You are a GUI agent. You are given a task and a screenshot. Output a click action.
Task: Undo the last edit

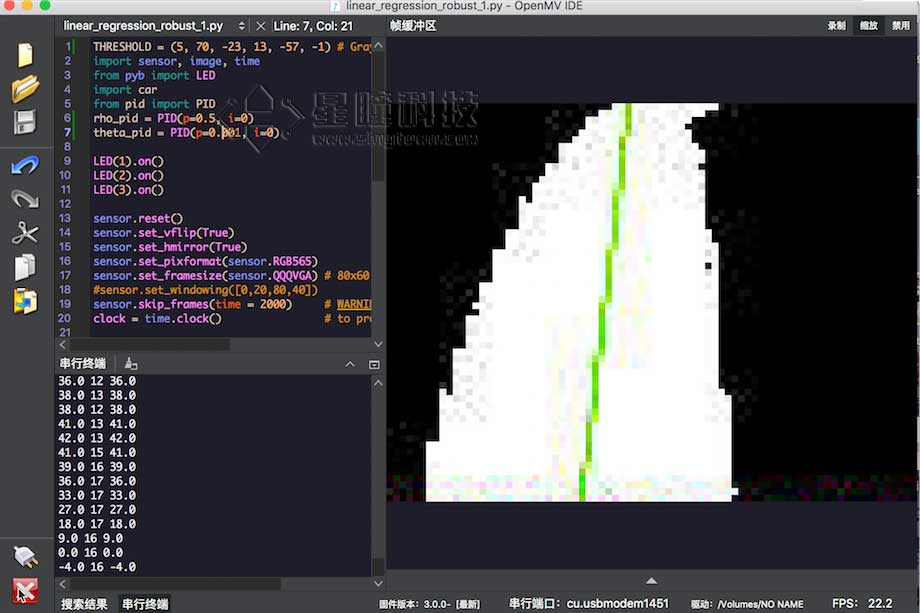coord(25,165)
